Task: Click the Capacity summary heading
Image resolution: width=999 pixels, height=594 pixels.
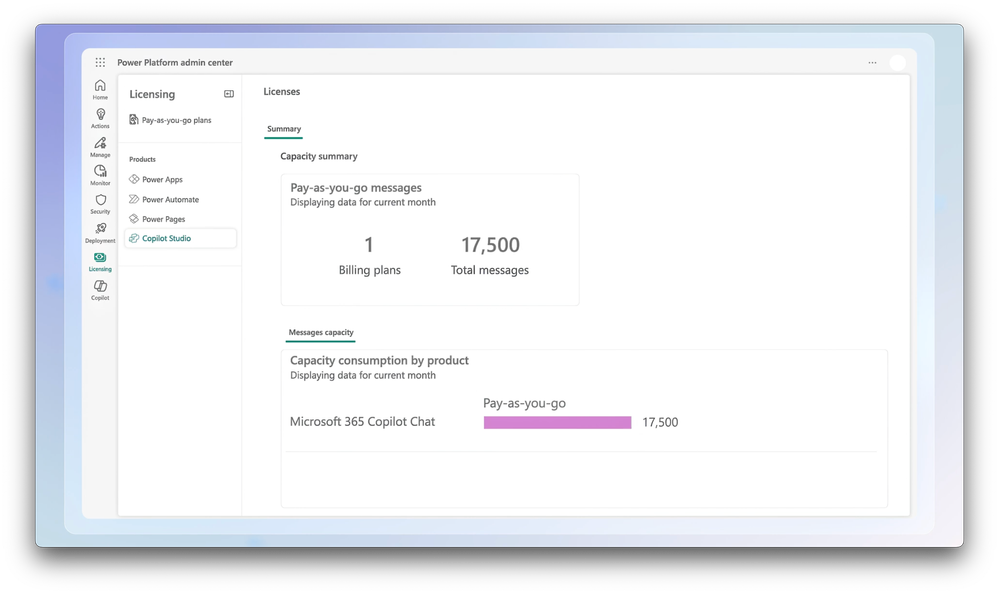Action: [x=319, y=156]
